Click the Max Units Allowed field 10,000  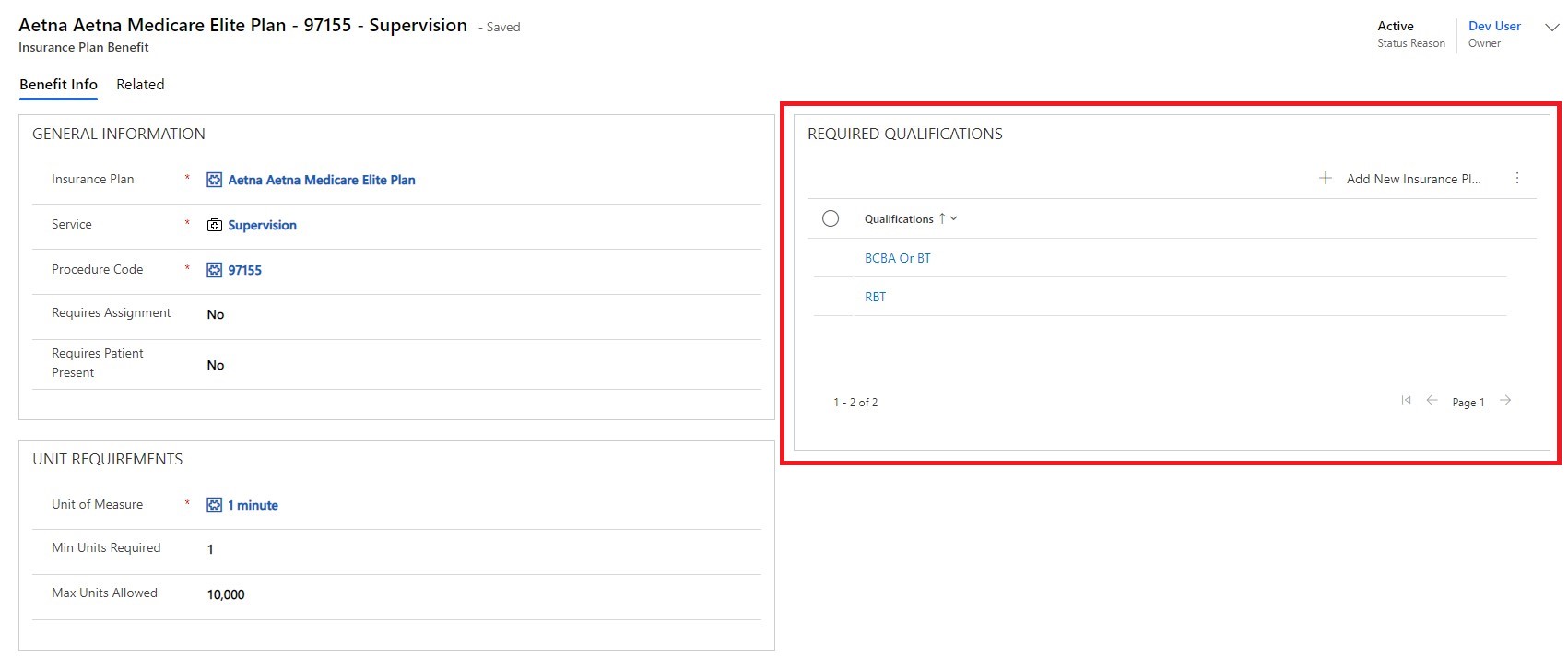click(x=483, y=594)
